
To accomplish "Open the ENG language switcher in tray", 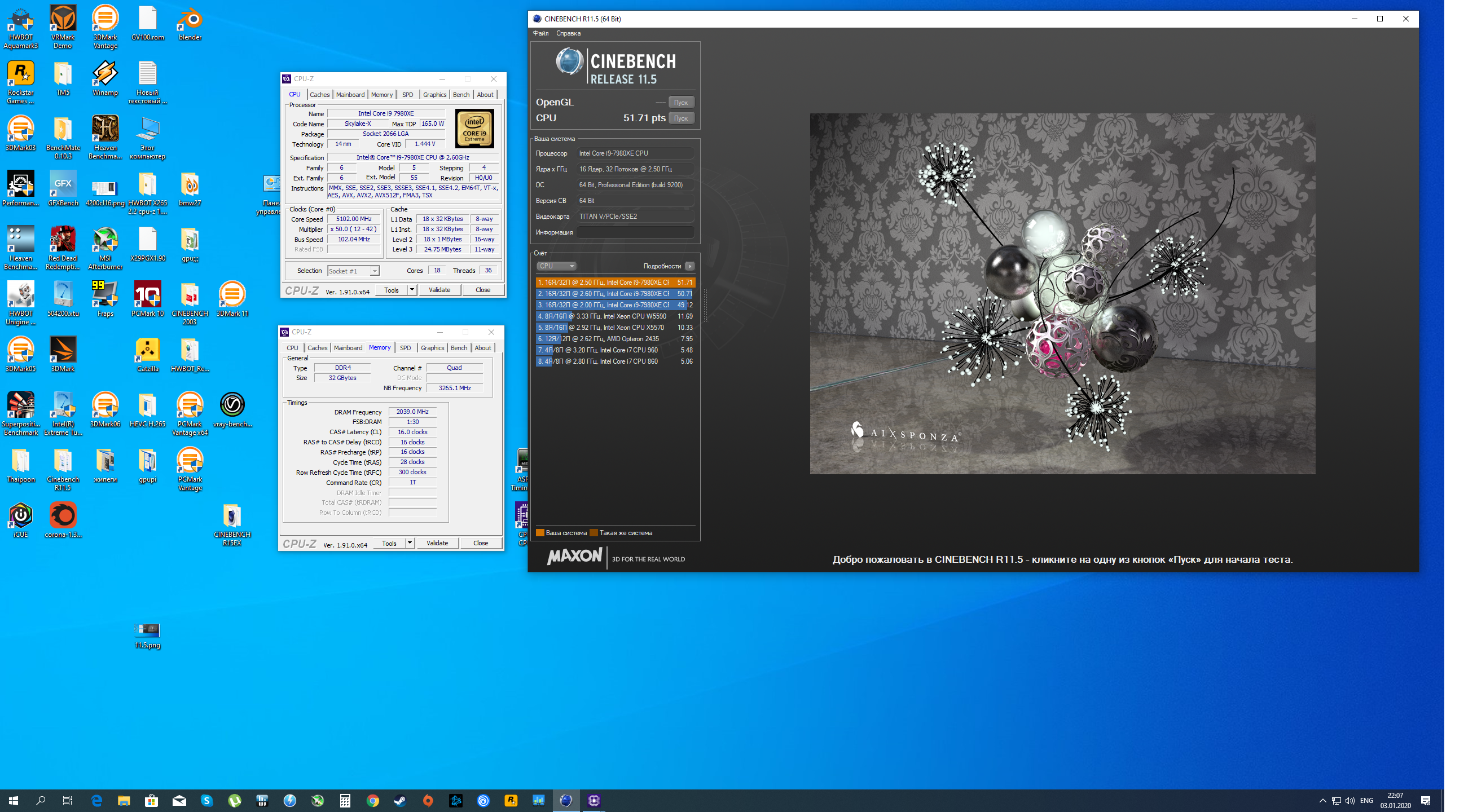I will [x=1366, y=801].
